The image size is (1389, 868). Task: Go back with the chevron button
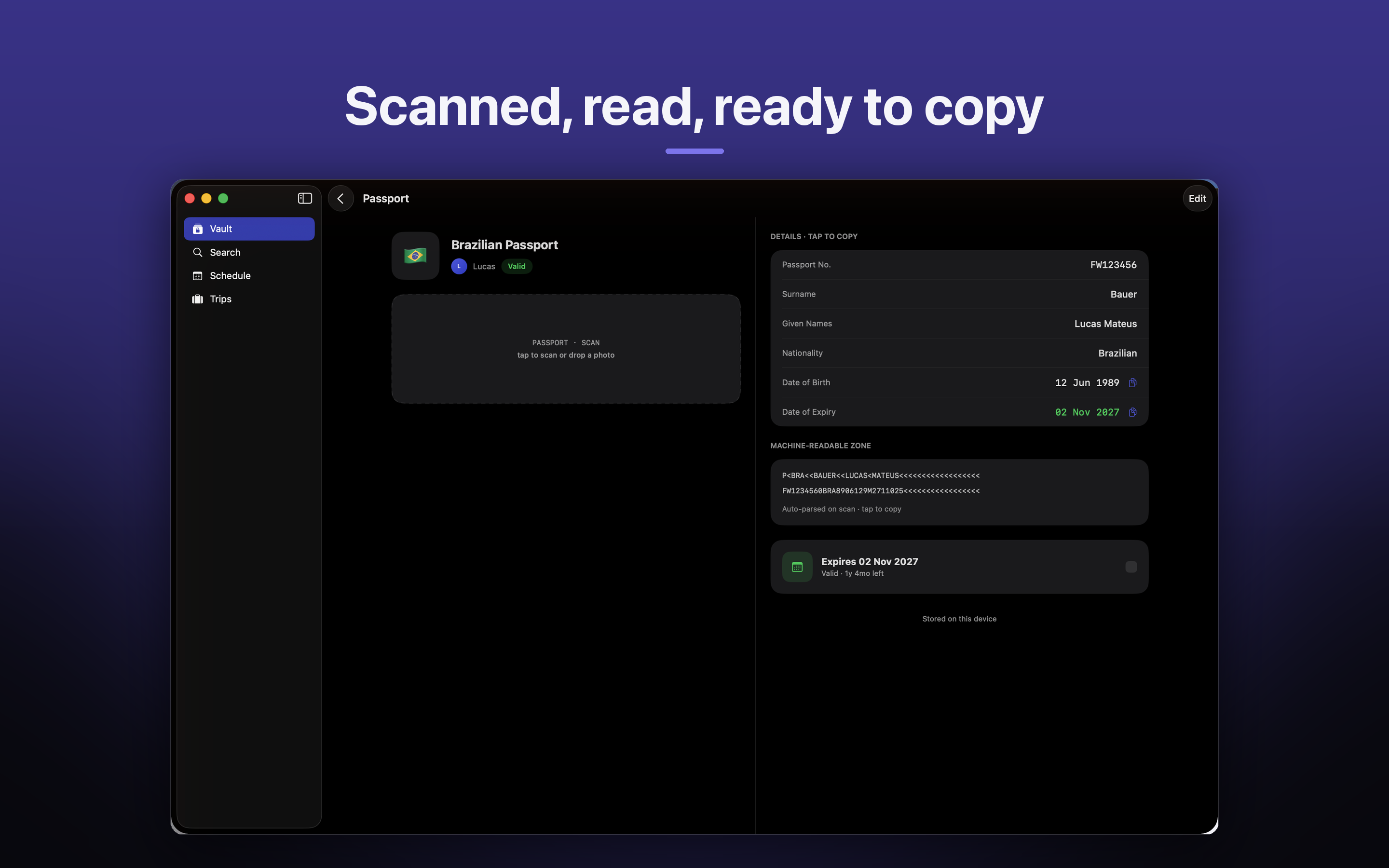click(341, 199)
